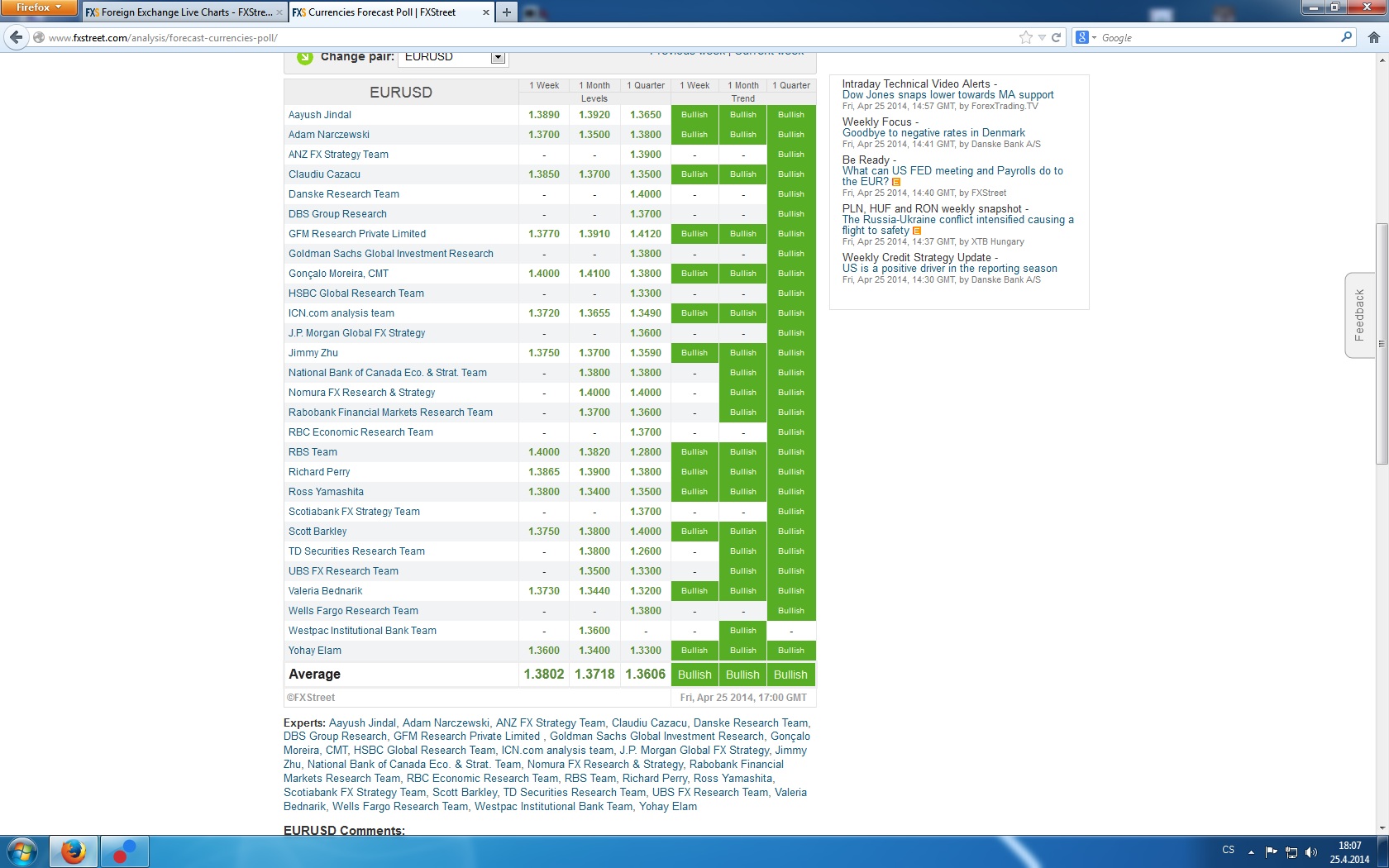This screenshot has height=868, width=1389.
Task: Click the Fri, Apr 25 2014, 17:00 GMT timestamp
Action: point(743,698)
